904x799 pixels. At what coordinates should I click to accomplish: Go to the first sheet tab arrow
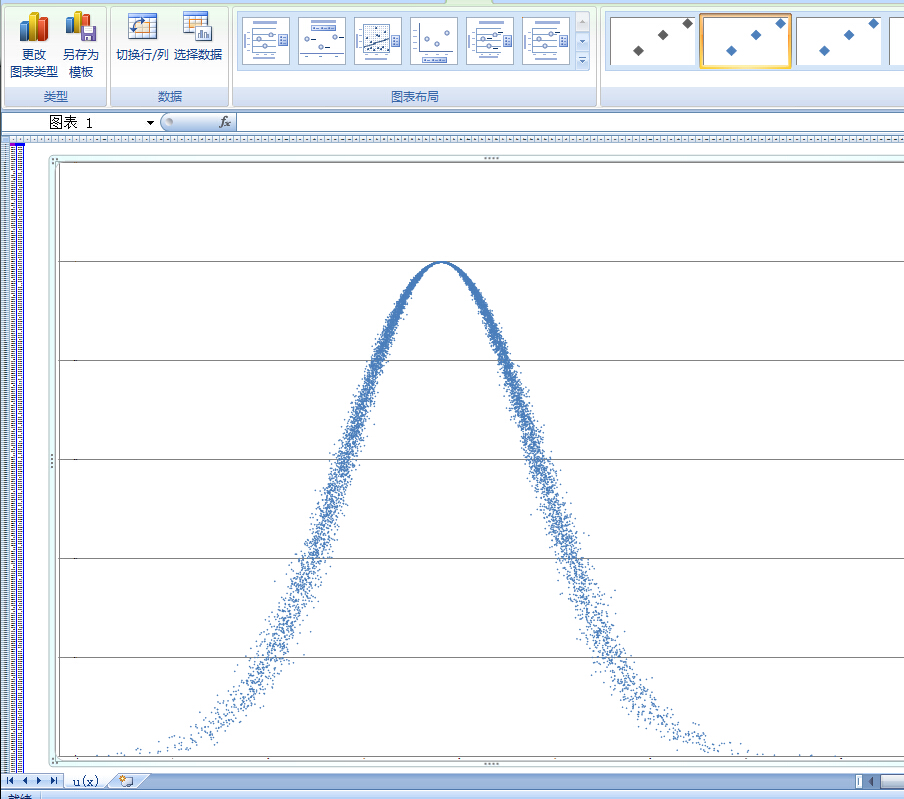tap(10, 781)
